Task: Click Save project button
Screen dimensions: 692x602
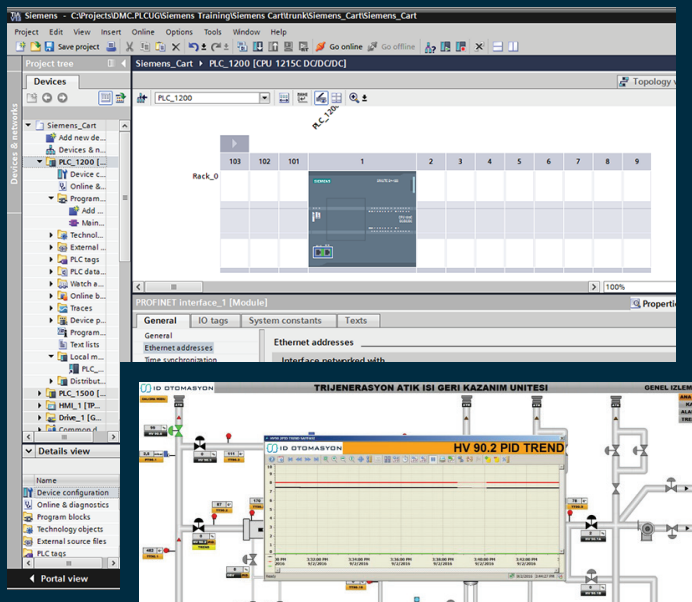Action: click(x=73, y=46)
